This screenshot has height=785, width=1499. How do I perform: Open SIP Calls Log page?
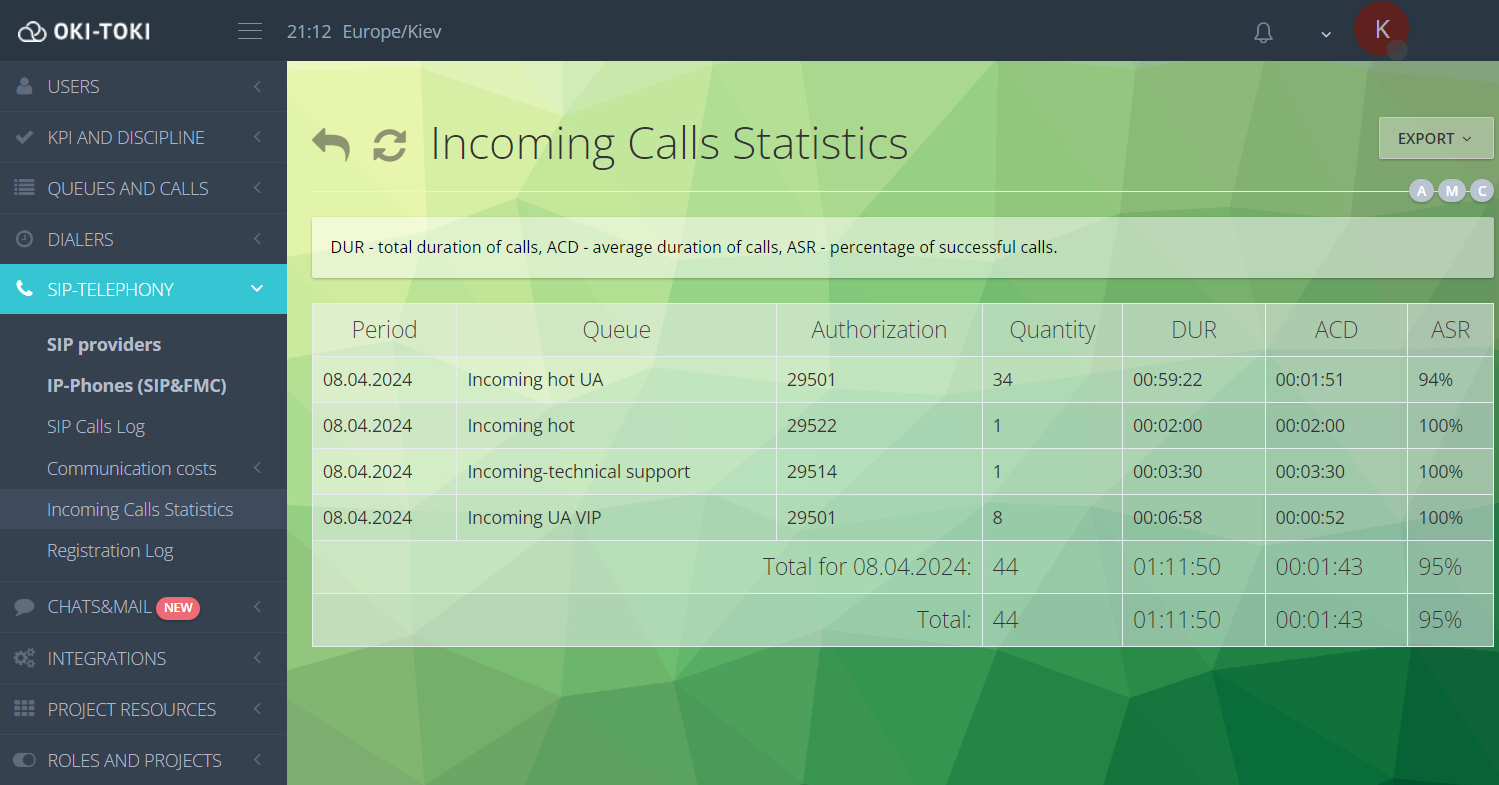(x=96, y=427)
